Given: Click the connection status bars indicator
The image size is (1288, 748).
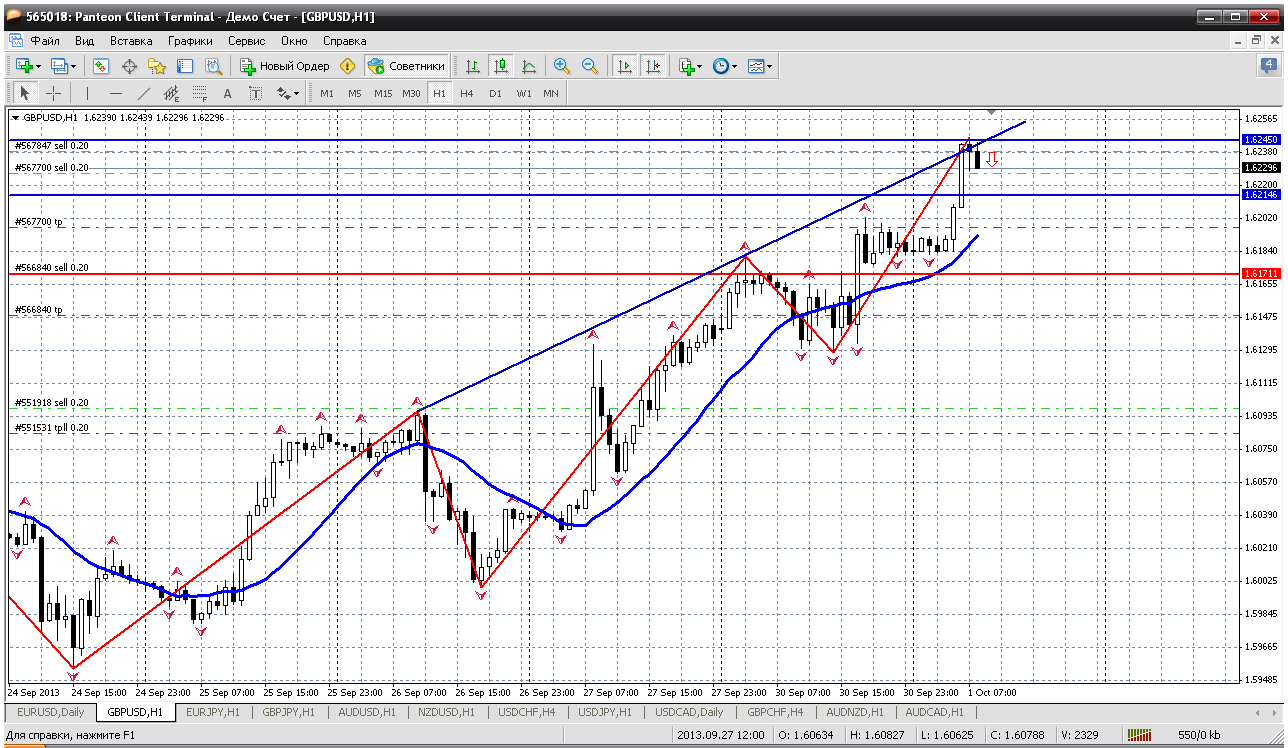Looking at the screenshot, I should point(1141,736).
